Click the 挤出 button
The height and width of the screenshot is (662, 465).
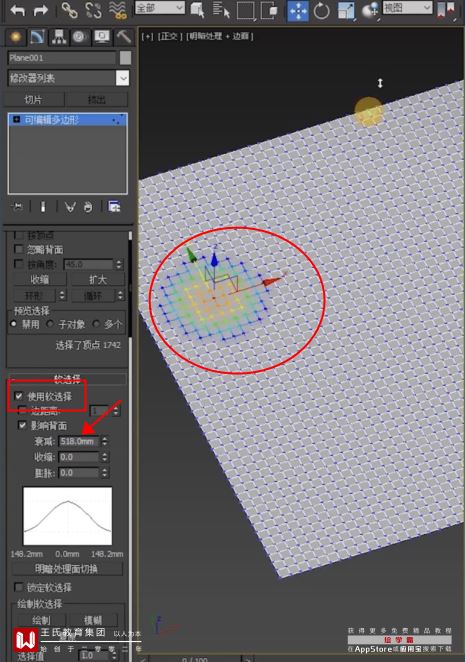tap(96, 100)
